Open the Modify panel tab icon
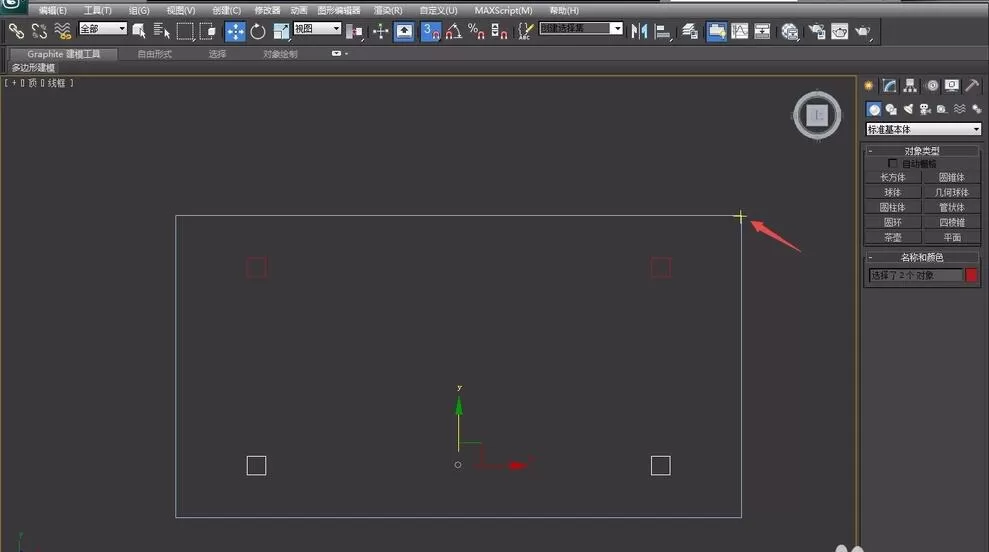The height and width of the screenshot is (552, 989). [x=889, y=85]
